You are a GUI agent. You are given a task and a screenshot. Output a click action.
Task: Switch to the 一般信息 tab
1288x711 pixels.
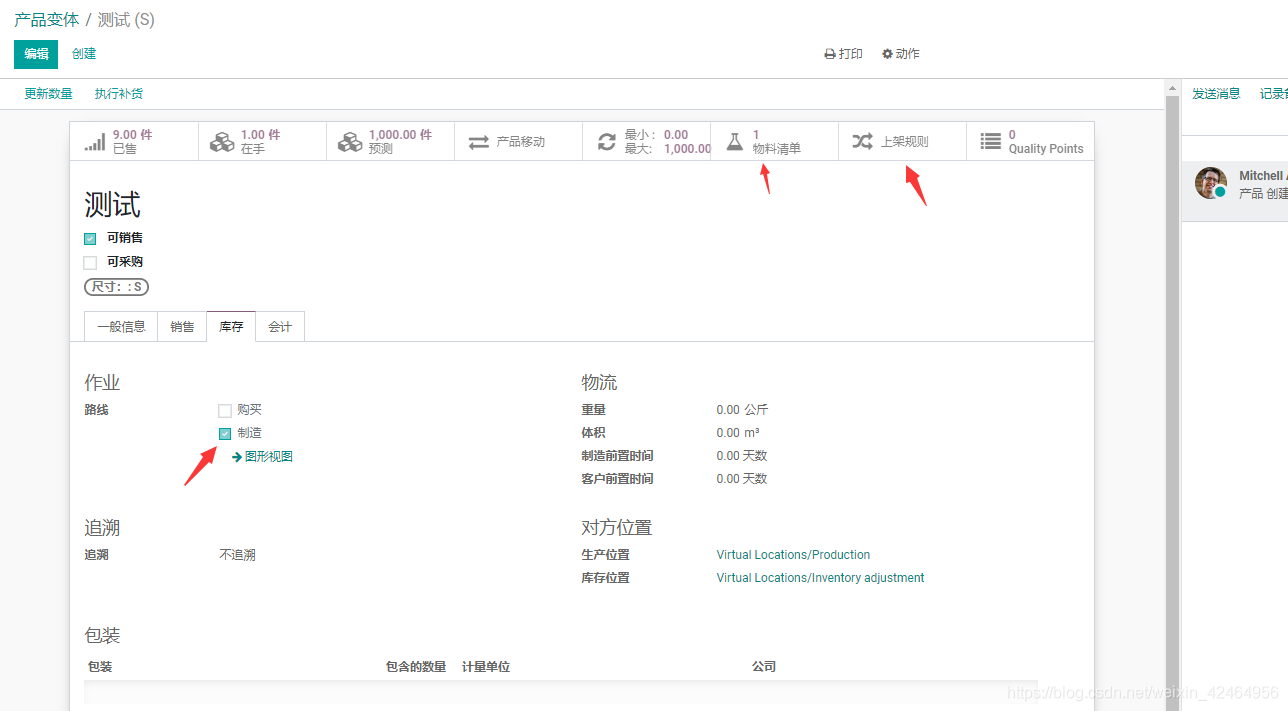(121, 327)
